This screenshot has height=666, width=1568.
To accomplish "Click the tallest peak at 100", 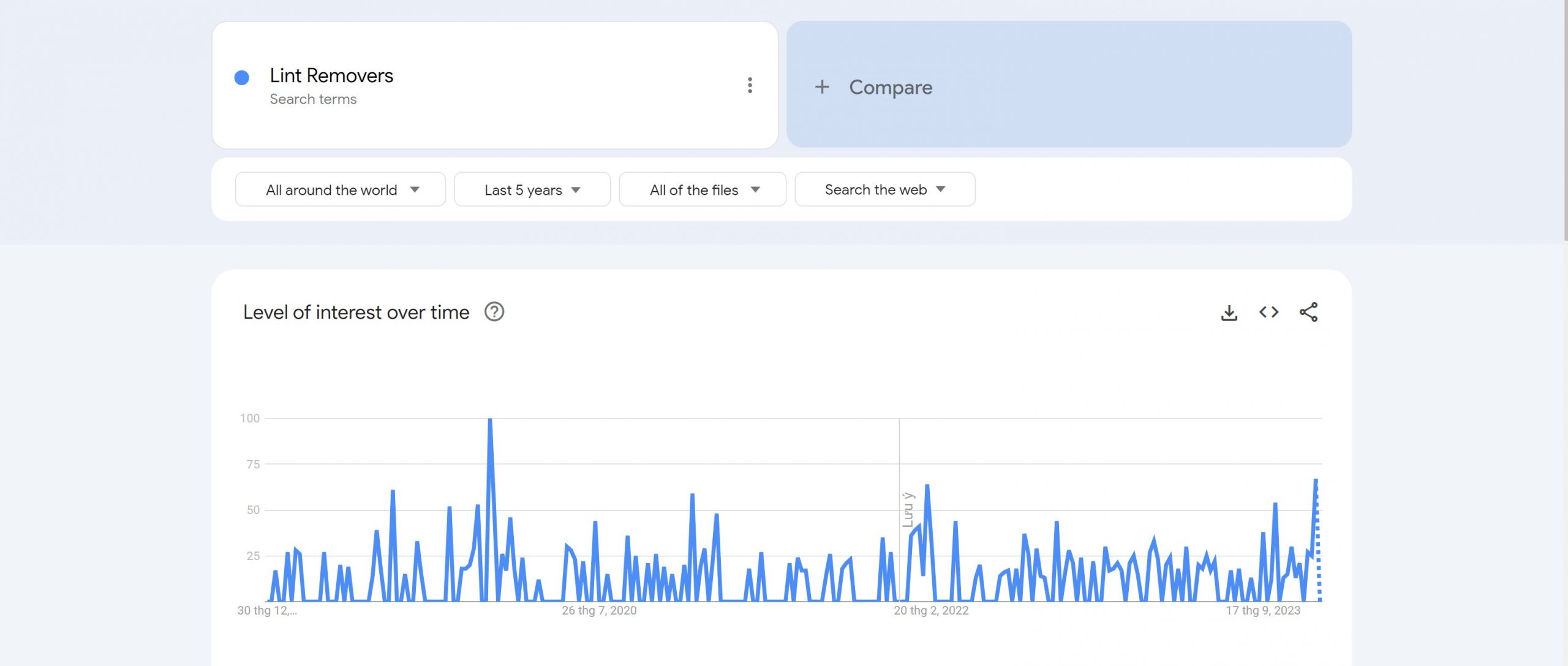I will tap(490, 420).
